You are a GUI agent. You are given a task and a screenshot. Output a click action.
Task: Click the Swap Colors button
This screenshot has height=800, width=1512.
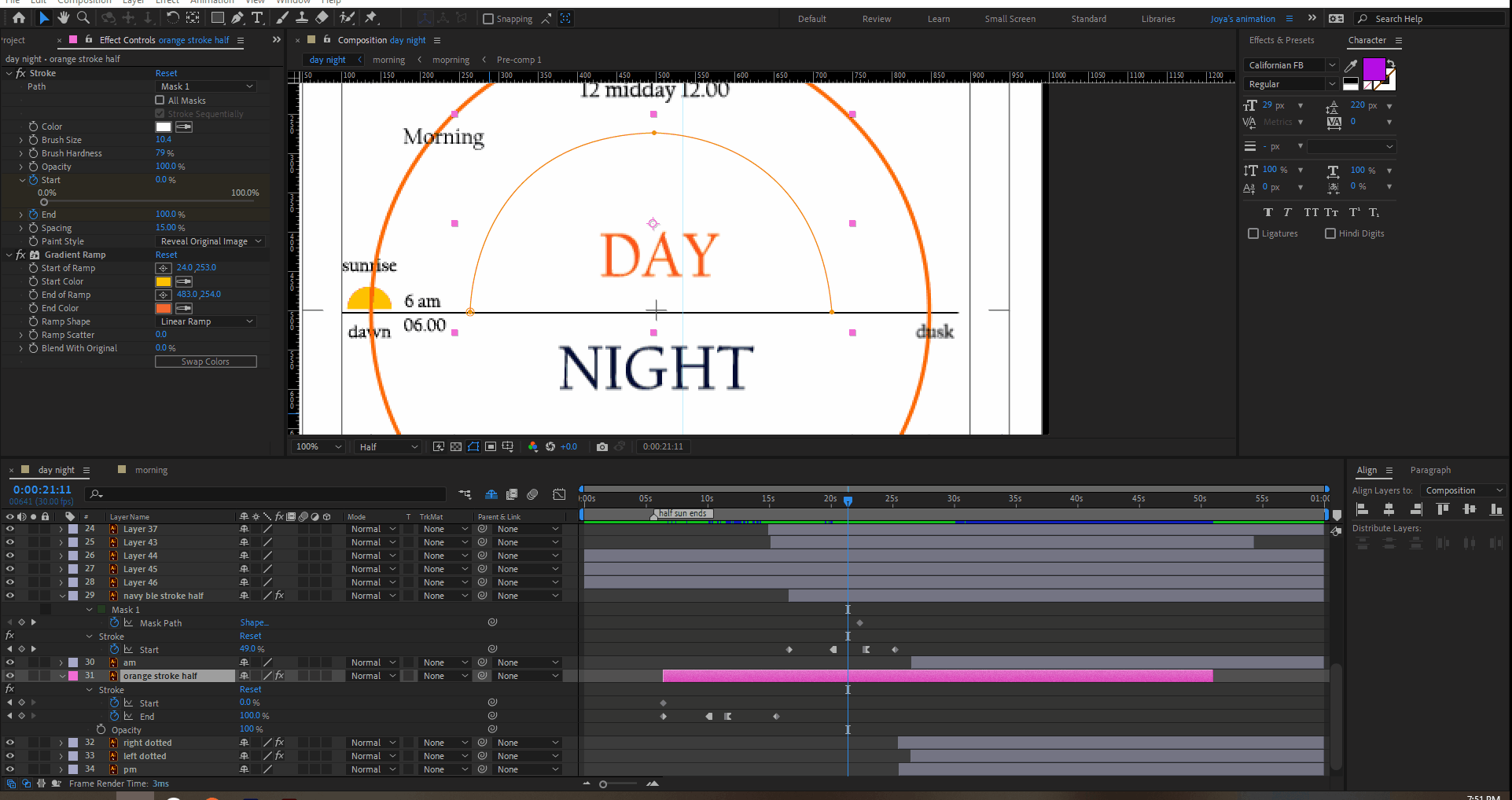[206, 361]
